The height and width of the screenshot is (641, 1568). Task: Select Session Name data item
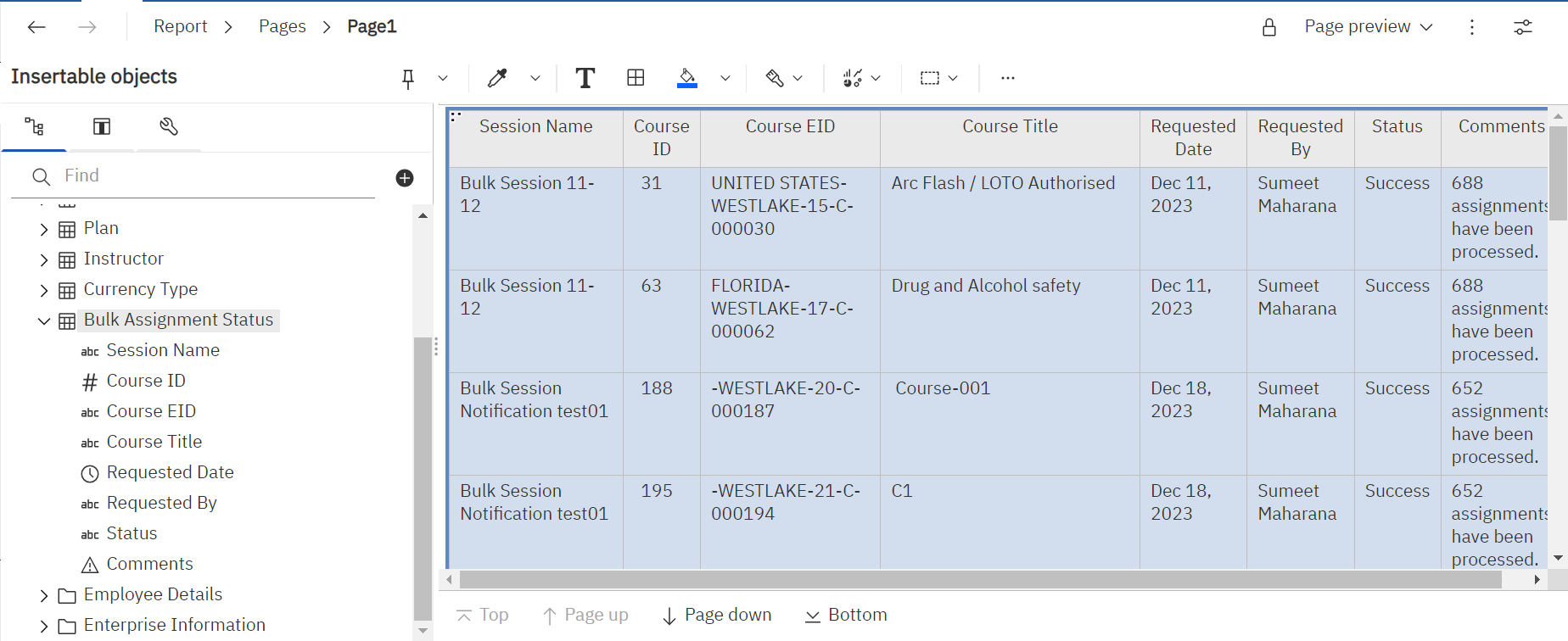pyautogui.click(x=163, y=350)
